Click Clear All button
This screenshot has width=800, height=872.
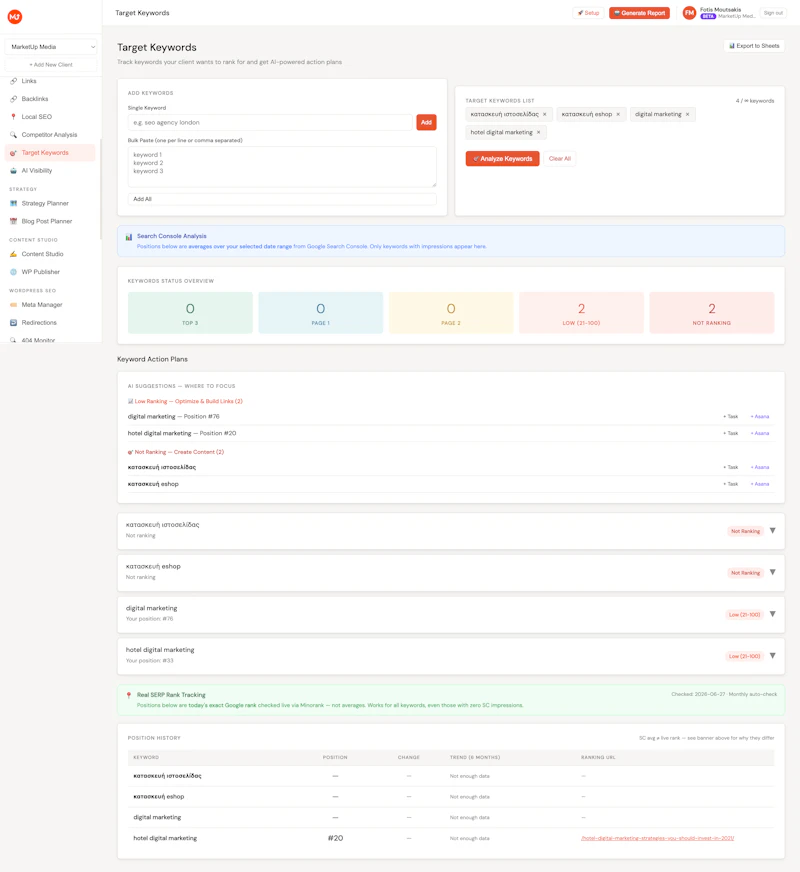(x=560, y=159)
